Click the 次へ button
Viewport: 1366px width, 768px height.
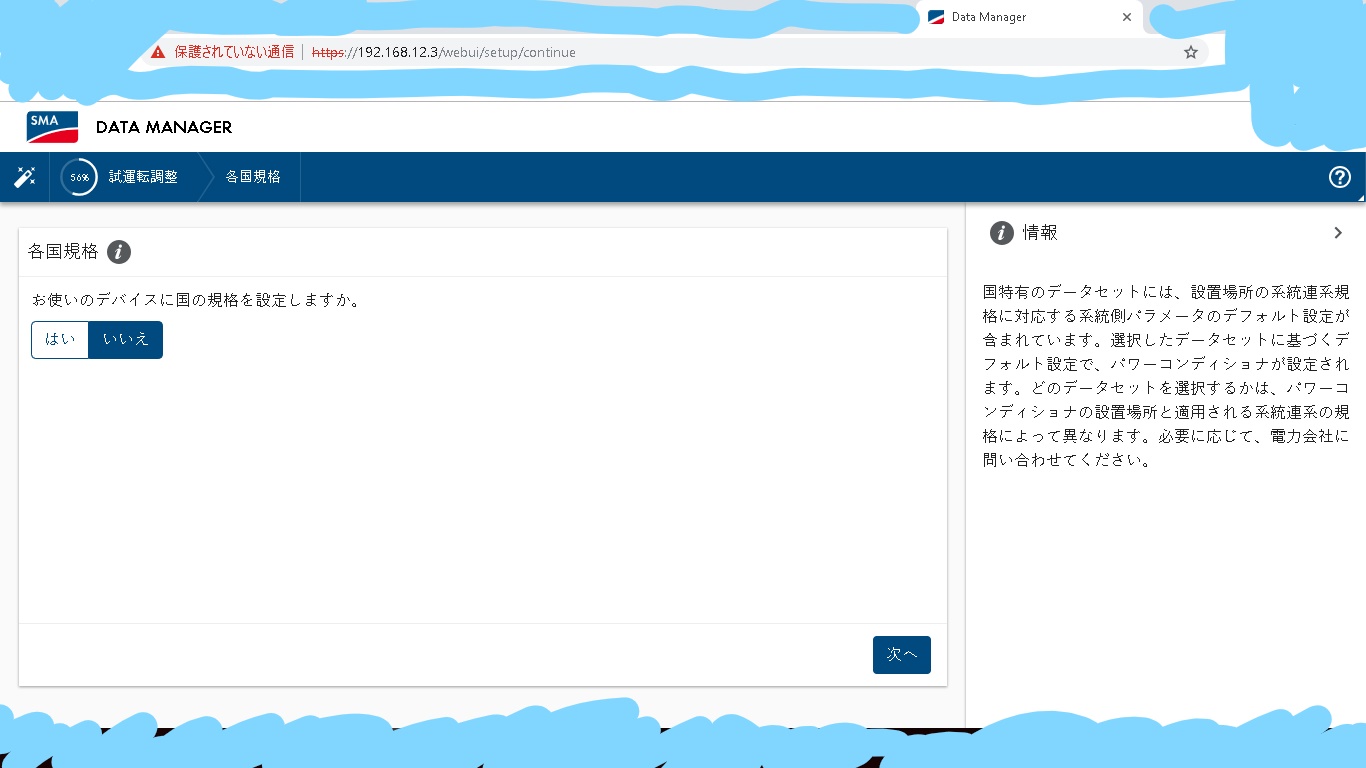pyautogui.click(x=902, y=655)
